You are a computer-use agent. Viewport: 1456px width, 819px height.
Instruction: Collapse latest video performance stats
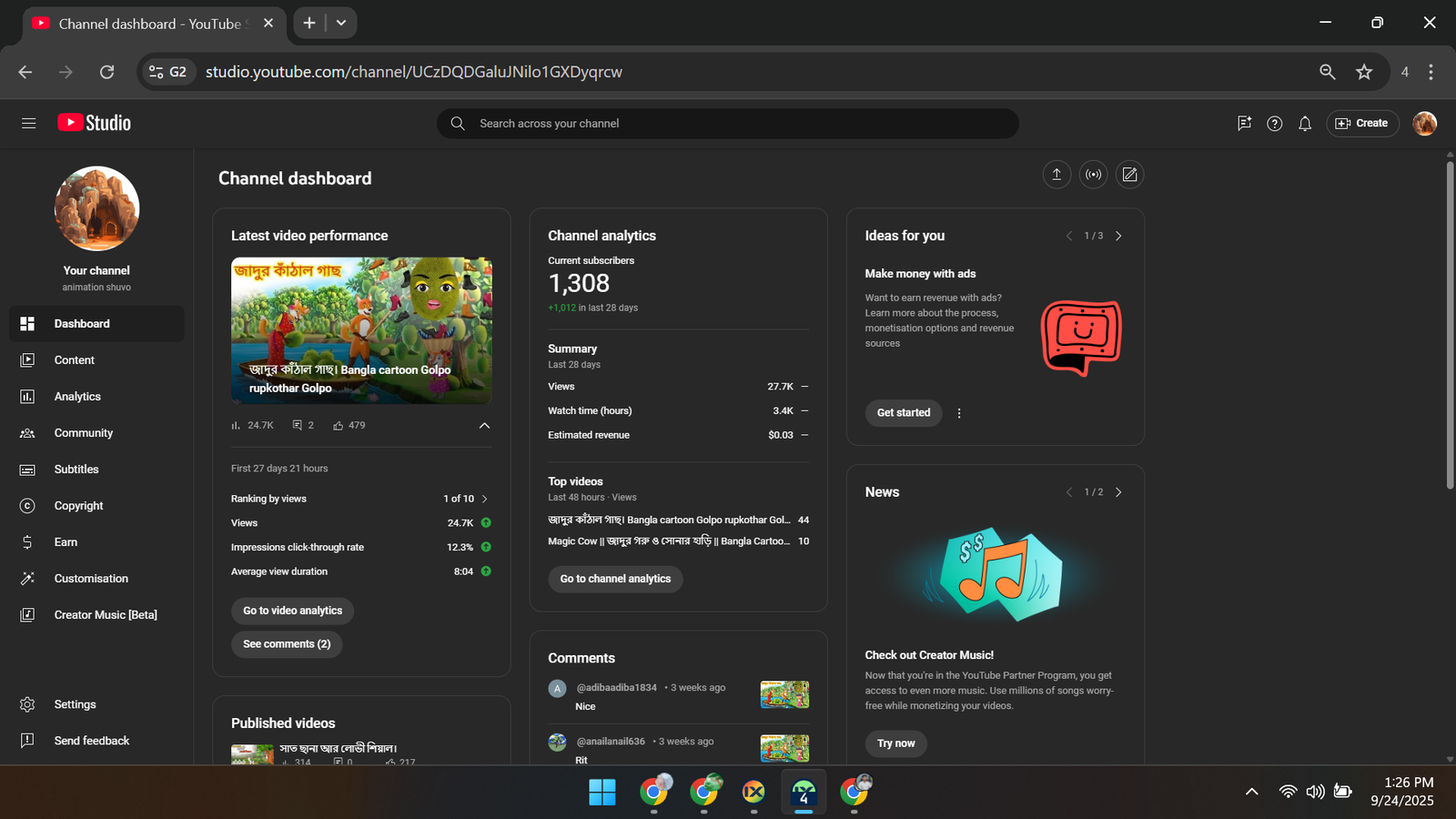pyautogui.click(x=484, y=425)
